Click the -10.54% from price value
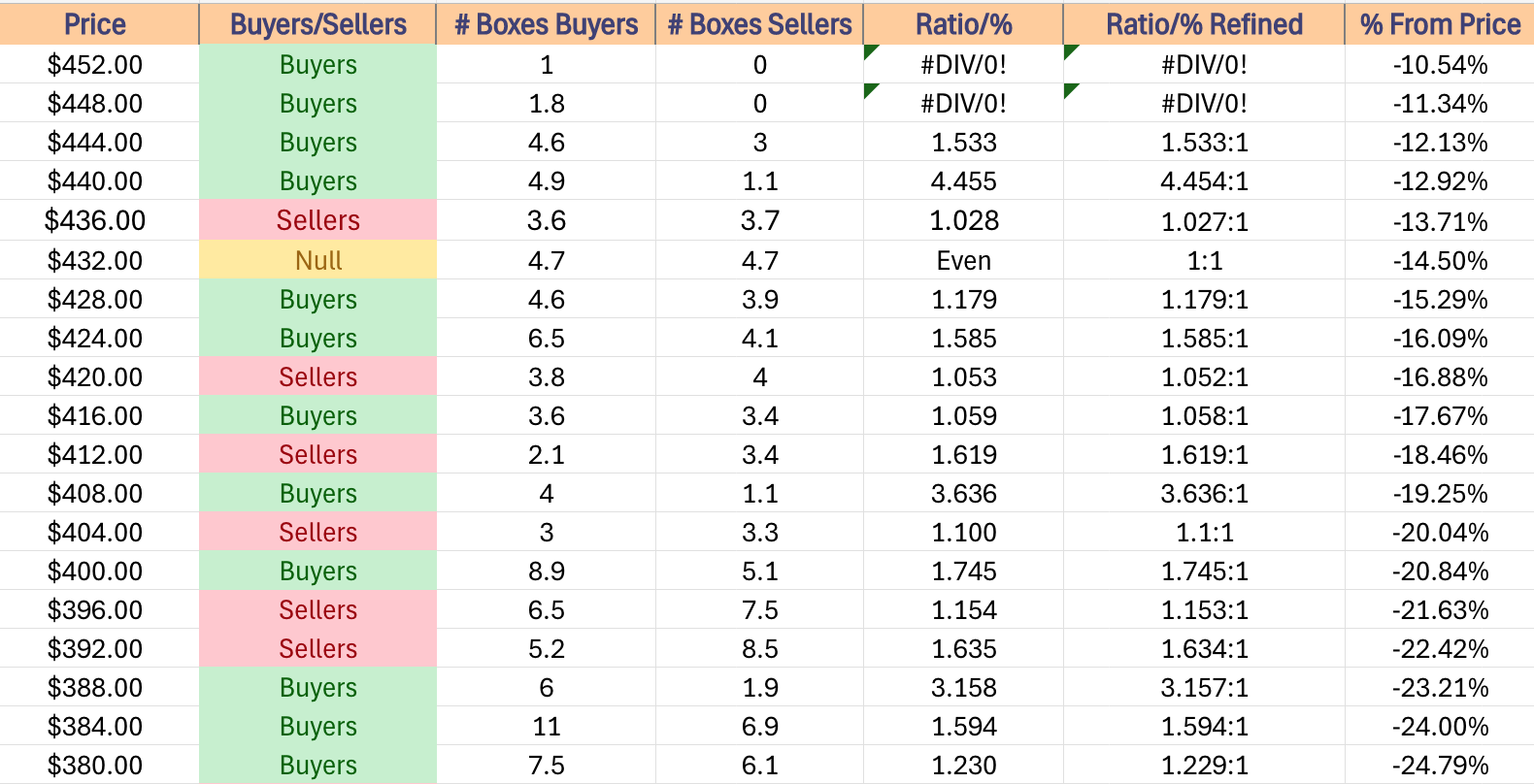Viewport: 1534px width, 784px height. (1440, 65)
